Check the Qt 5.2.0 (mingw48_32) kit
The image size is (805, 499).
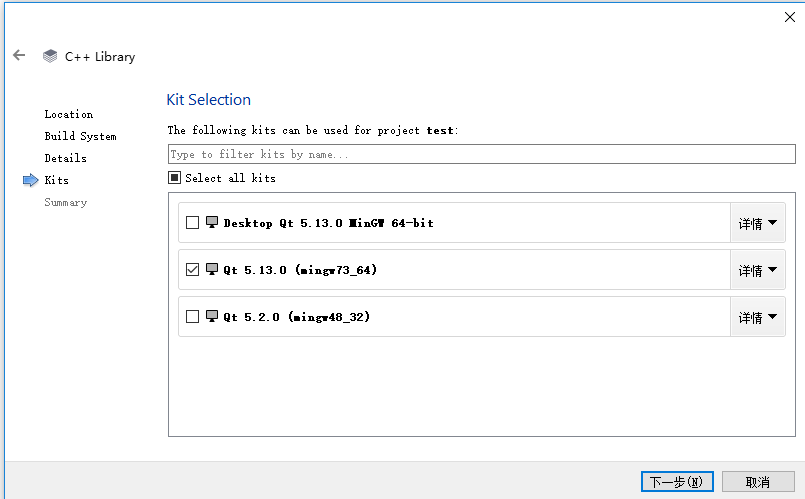(x=193, y=317)
